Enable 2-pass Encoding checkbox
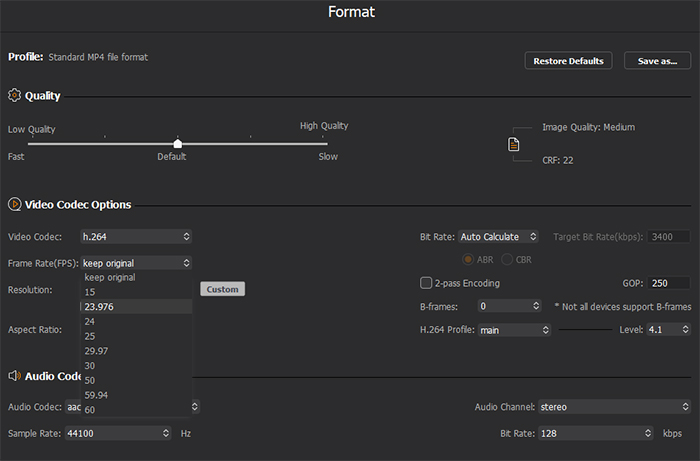 pos(426,283)
